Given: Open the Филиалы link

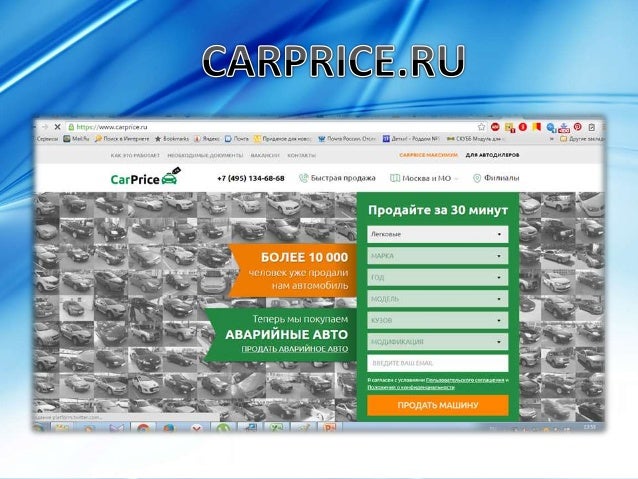Looking at the screenshot, I should coord(501,178).
